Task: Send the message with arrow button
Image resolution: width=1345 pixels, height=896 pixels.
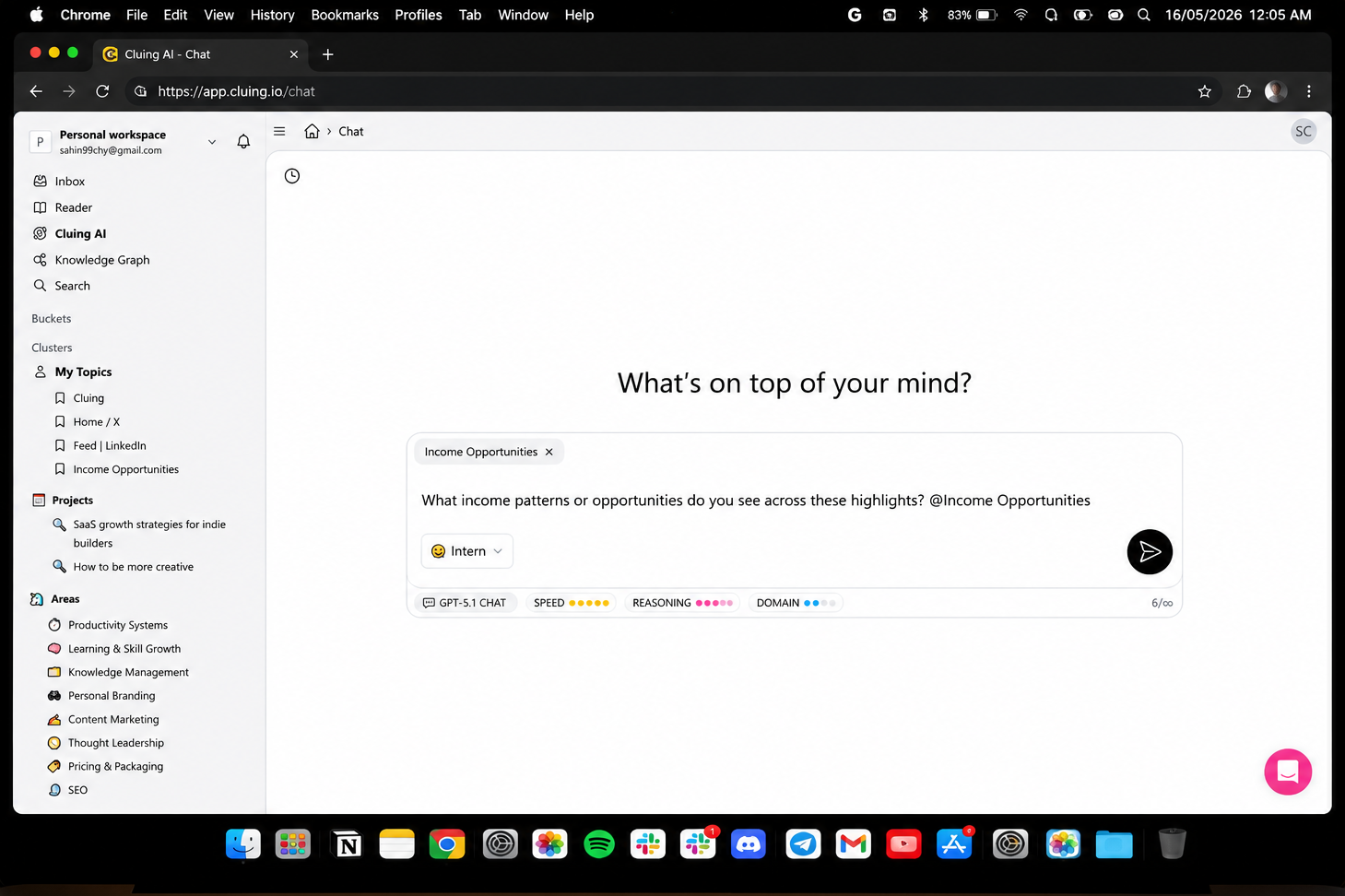Action: [1150, 551]
